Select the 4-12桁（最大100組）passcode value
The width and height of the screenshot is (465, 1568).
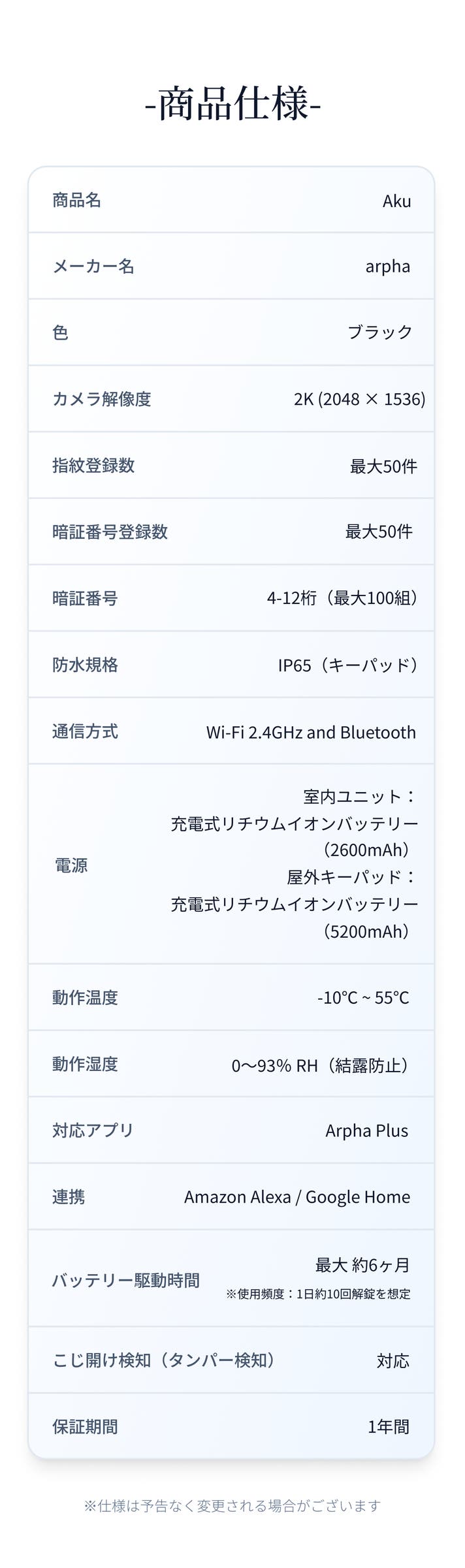point(342,598)
